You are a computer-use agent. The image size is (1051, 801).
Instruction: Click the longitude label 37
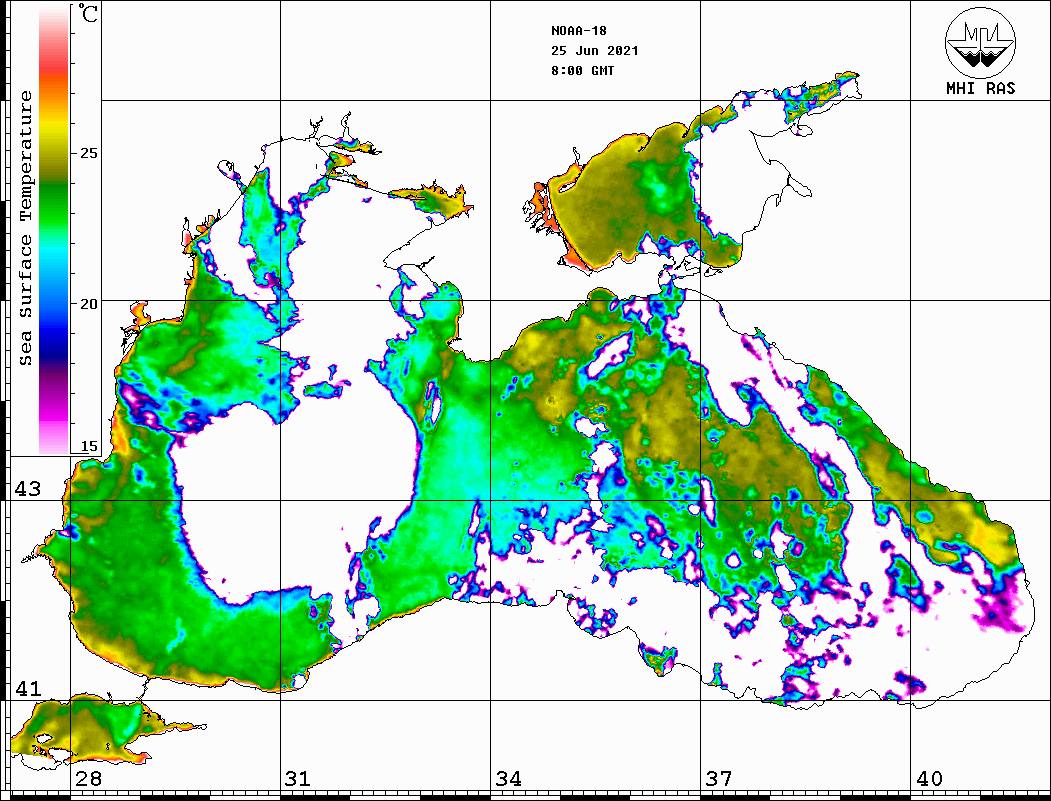tap(719, 778)
